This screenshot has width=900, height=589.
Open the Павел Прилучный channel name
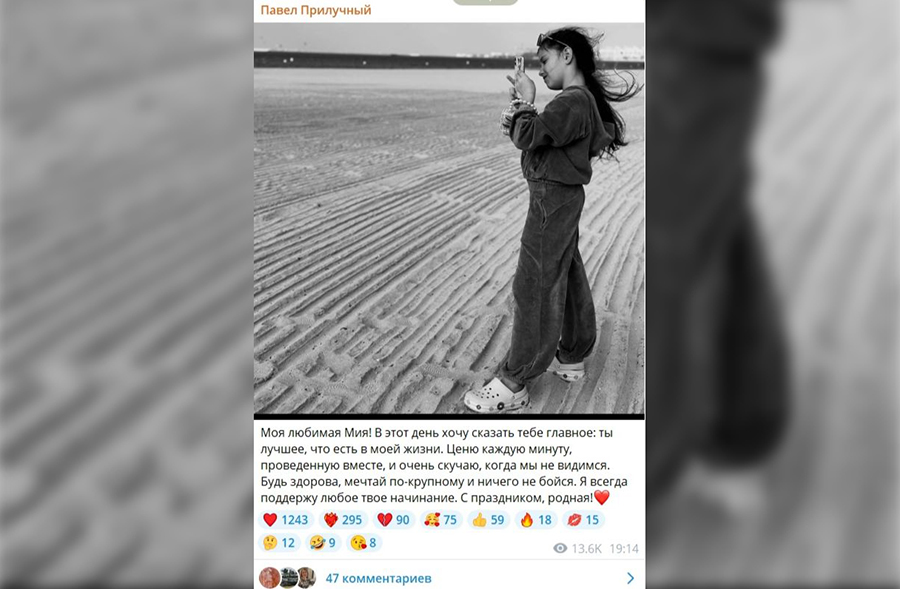[316, 10]
